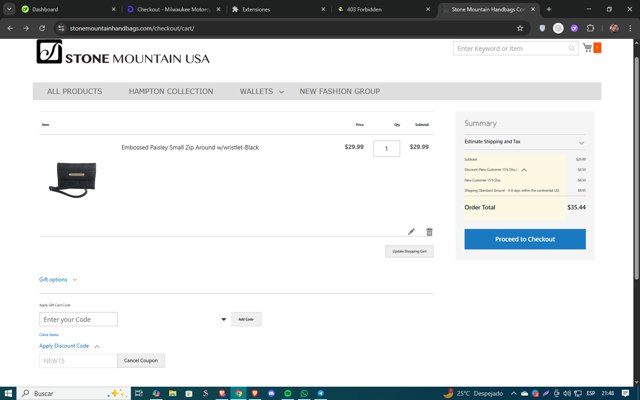Bookmark this page with the star icon

[520, 28]
